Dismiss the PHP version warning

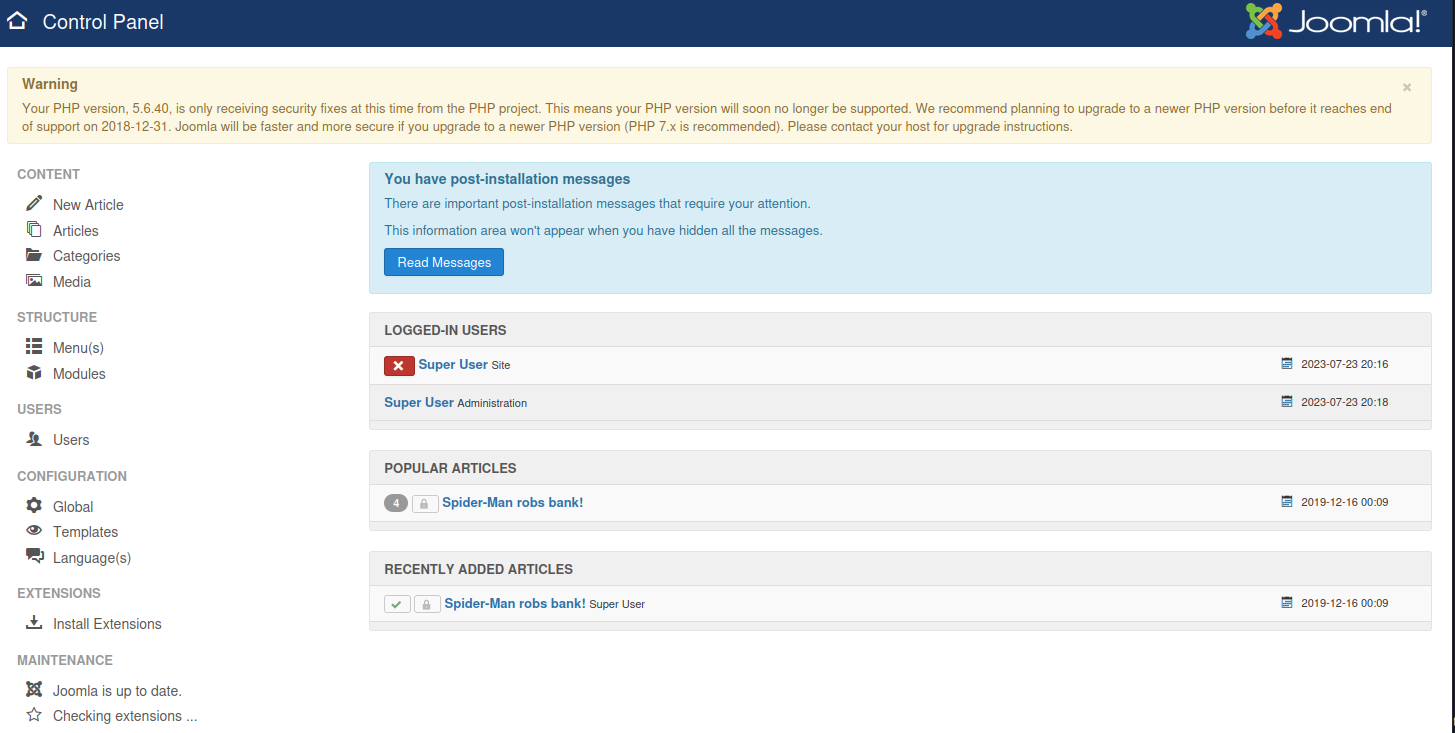(x=1406, y=88)
